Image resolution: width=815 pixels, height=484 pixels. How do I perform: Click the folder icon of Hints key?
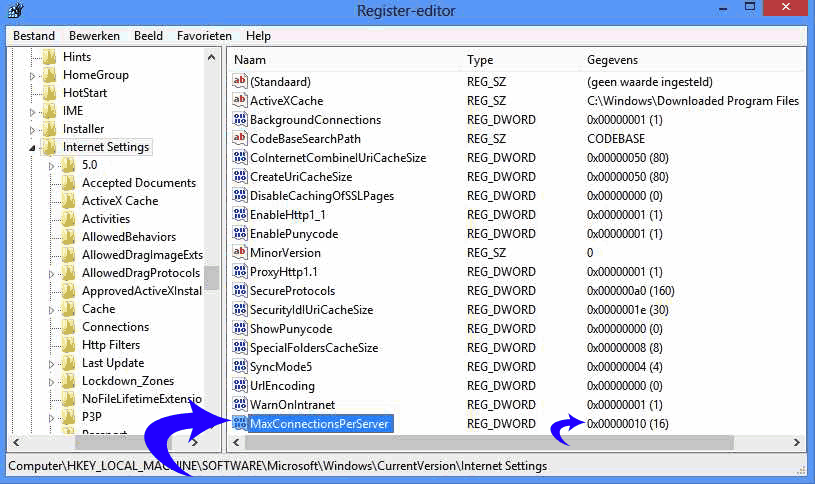[49, 57]
